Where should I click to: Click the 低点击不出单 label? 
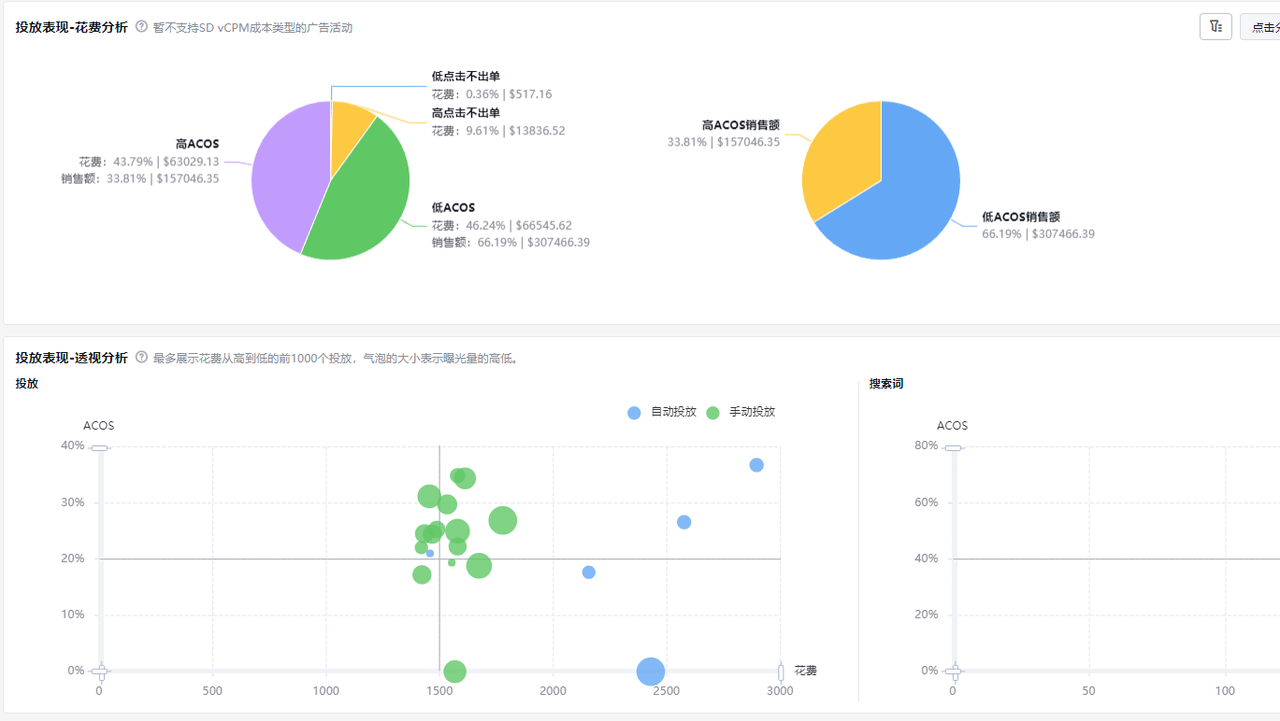[466, 76]
